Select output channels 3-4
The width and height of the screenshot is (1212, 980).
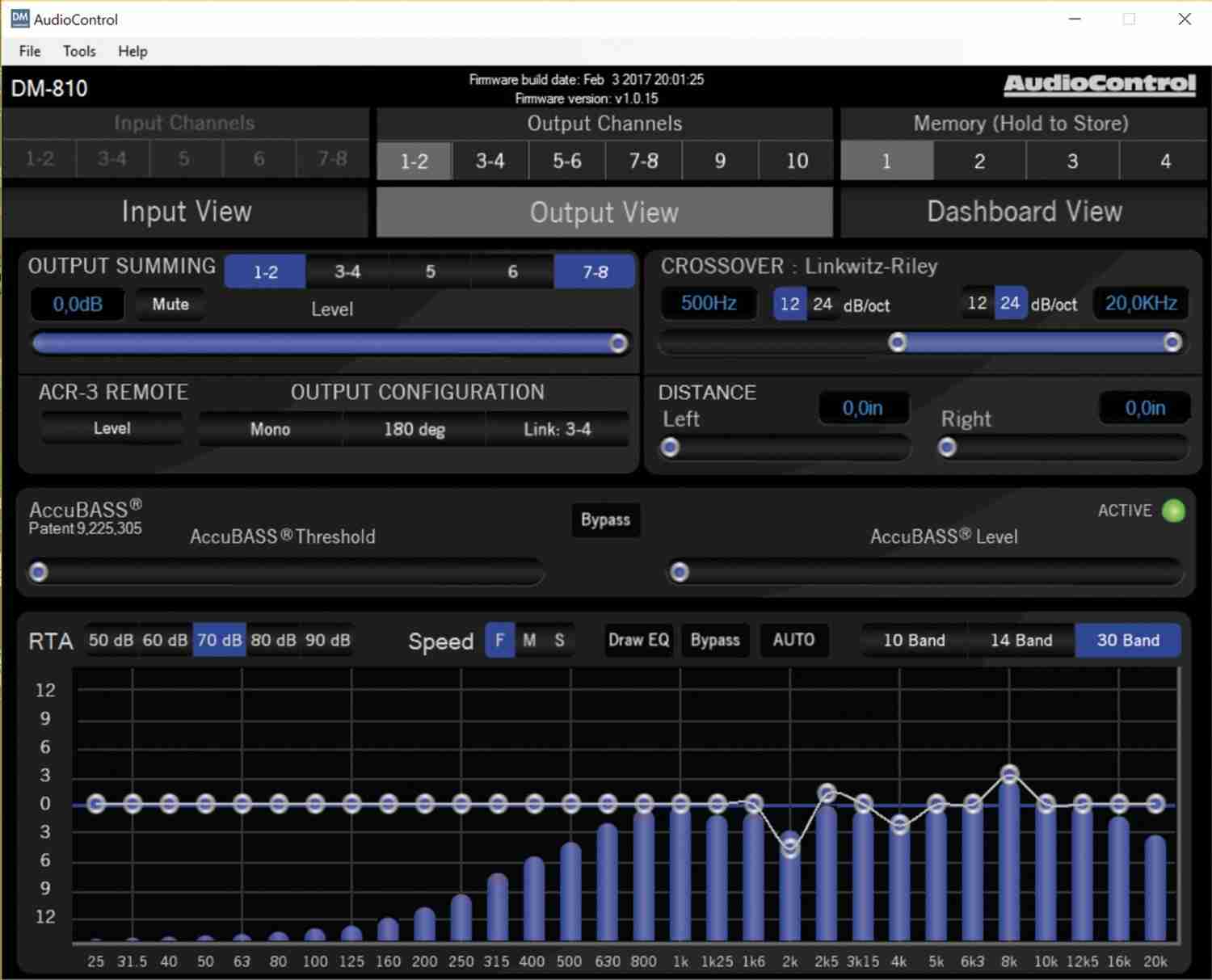tap(490, 161)
